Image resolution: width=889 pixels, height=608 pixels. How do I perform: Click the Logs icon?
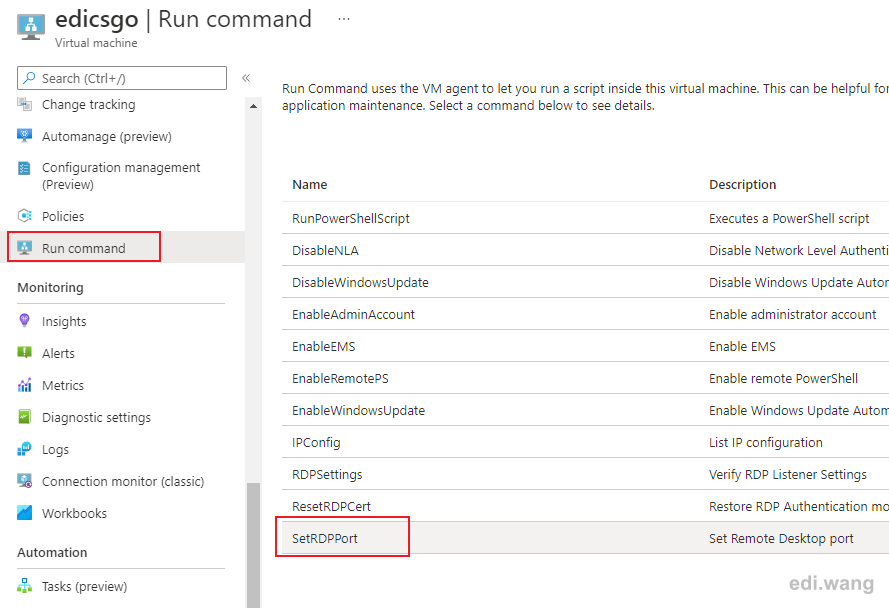[24, 449]
